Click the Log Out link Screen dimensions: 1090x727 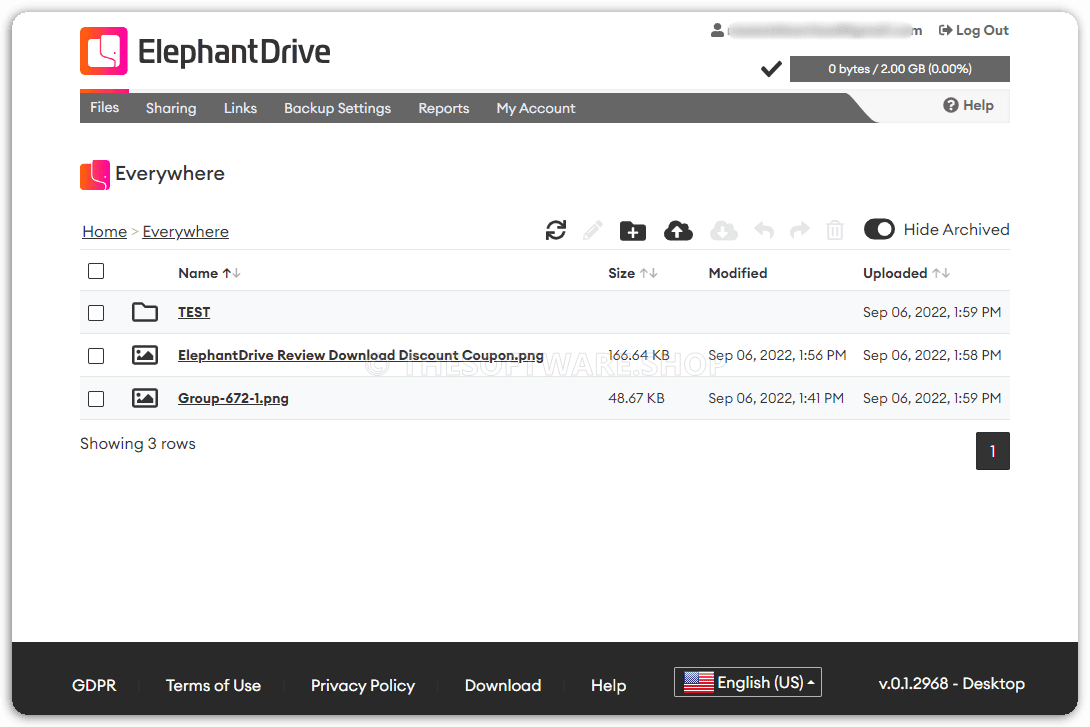point(973,30)
